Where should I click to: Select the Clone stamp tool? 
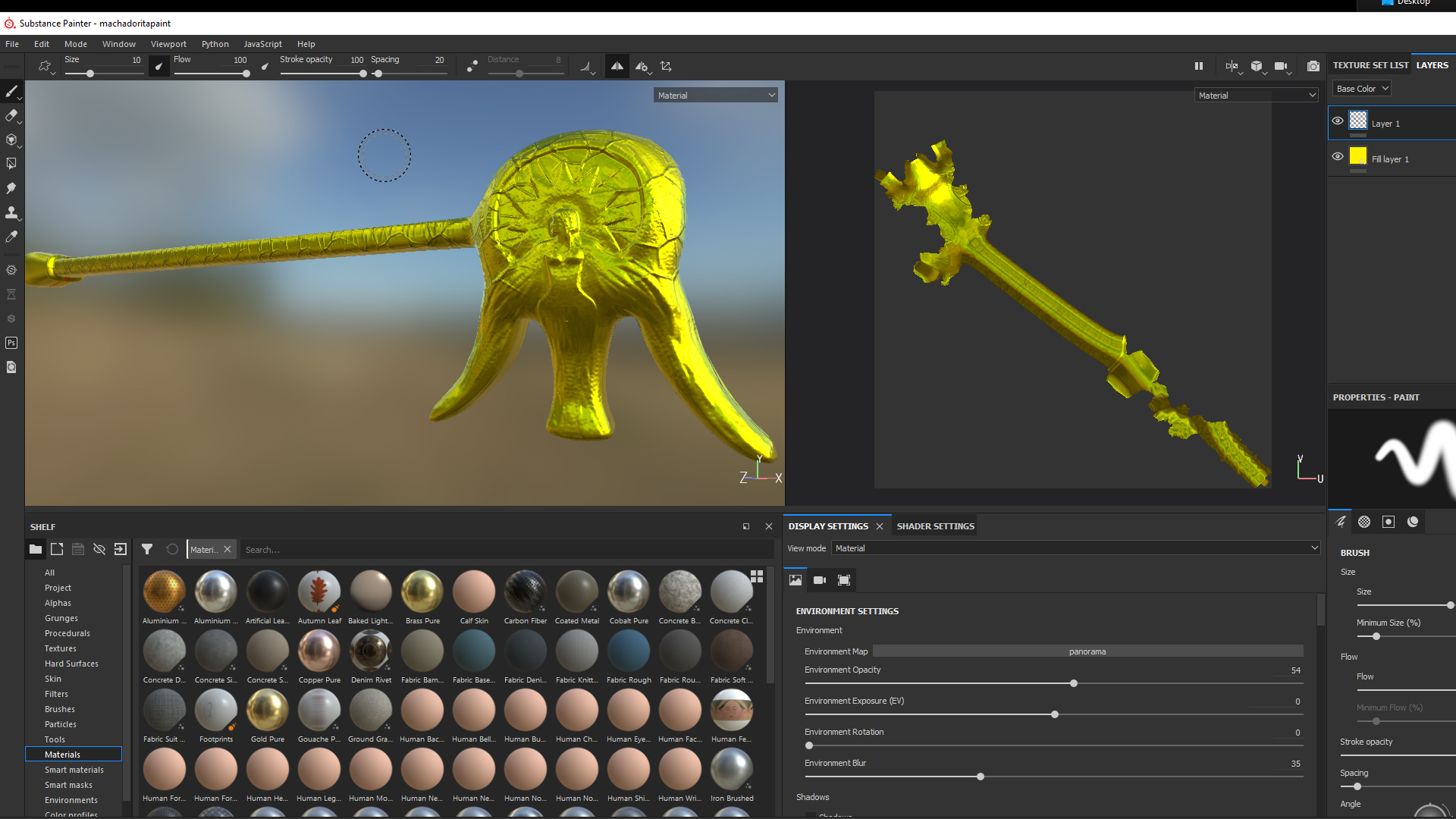pos(11,212)
